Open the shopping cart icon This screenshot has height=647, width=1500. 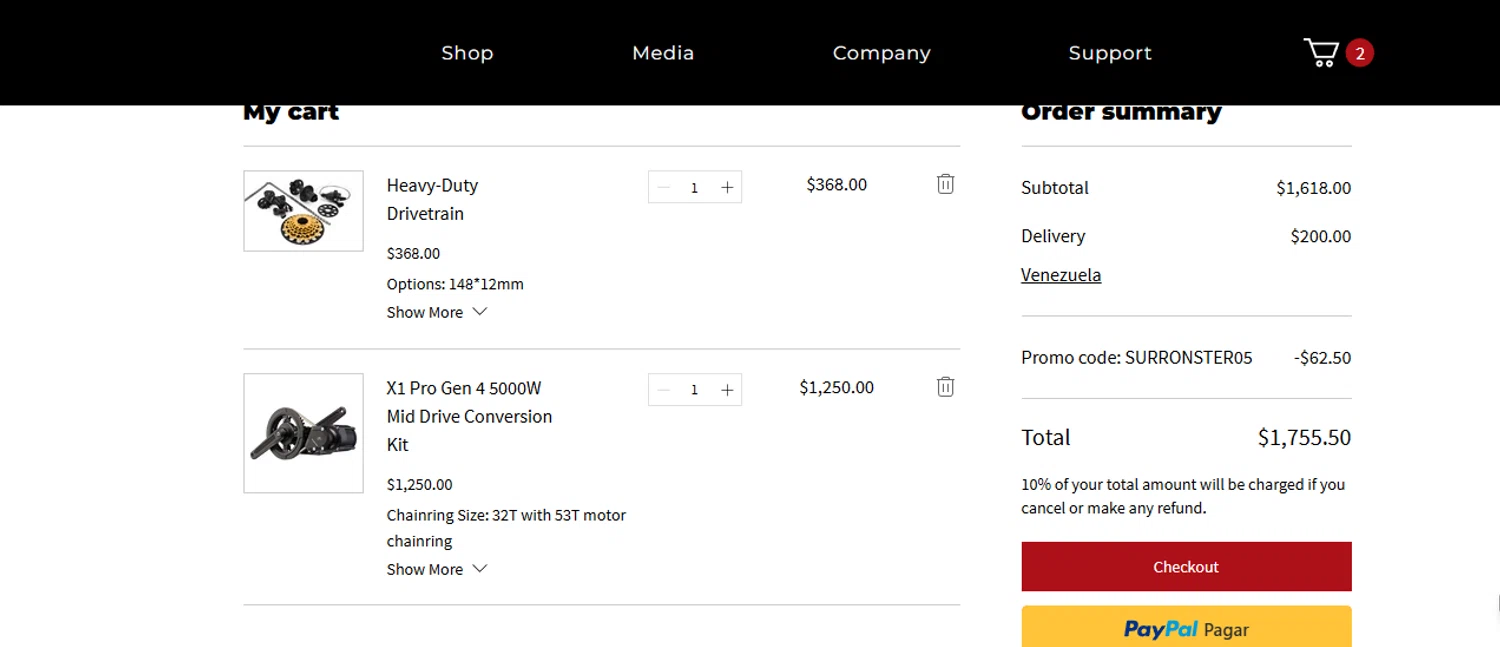pos(1322,52)
